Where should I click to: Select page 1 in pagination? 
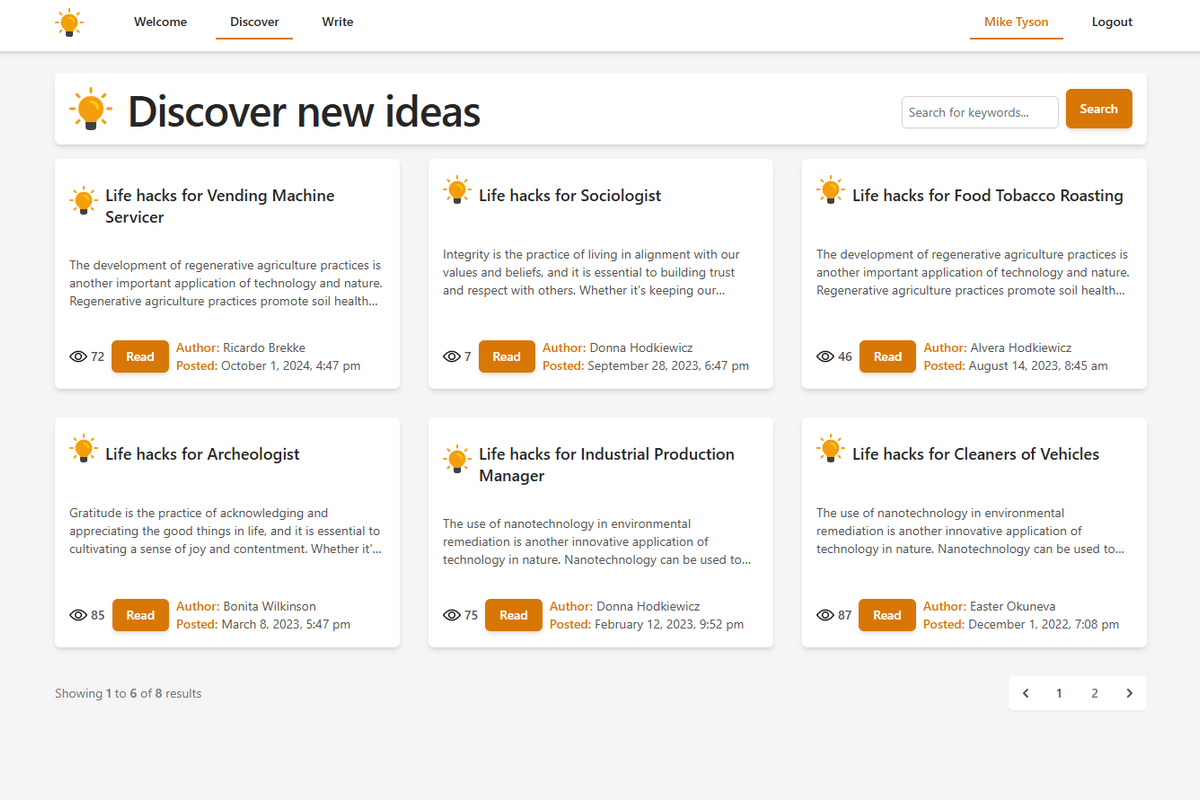coord(1059,693)
